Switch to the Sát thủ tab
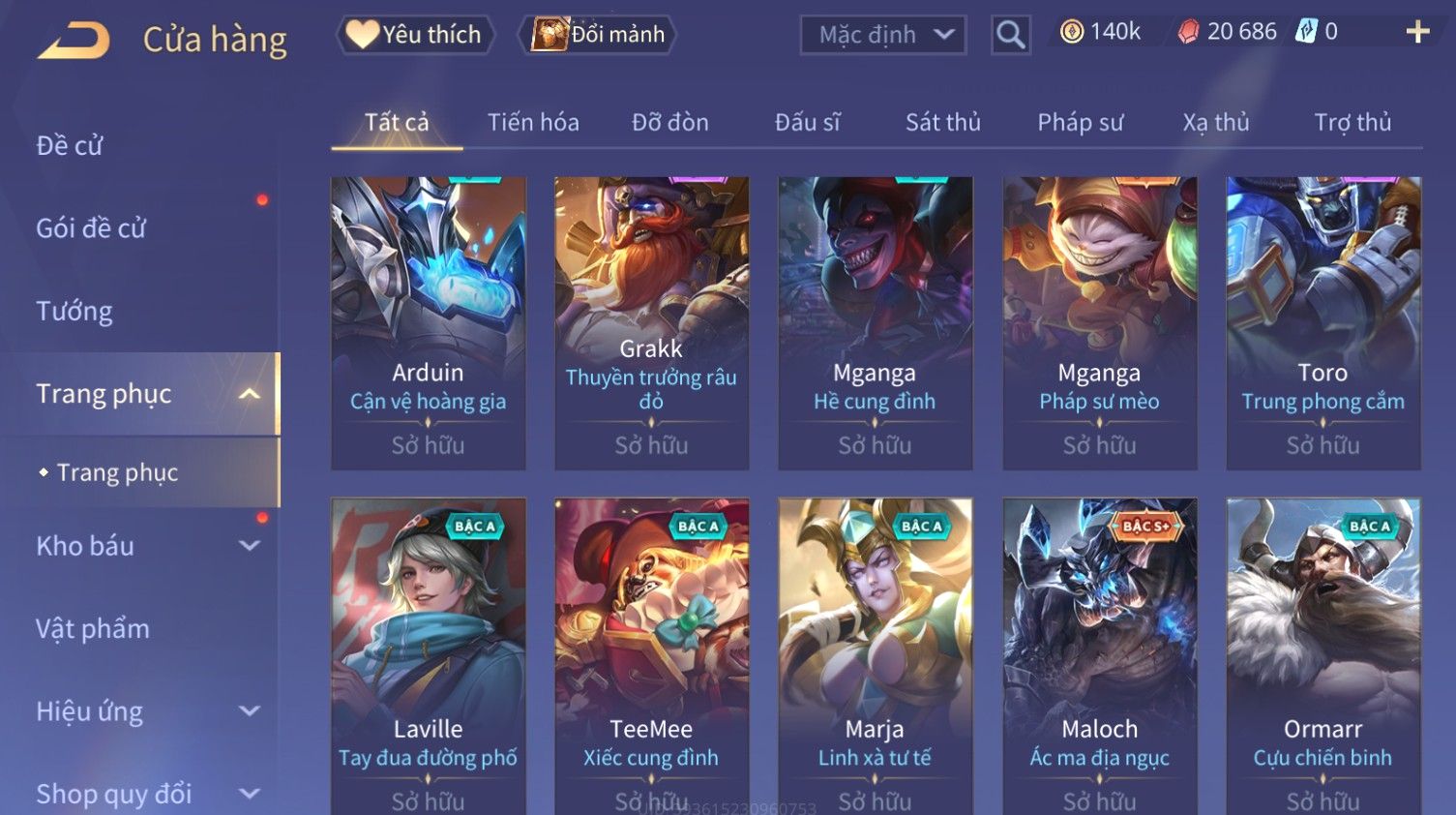1456x815 pixels. click(x=942, y=123)
